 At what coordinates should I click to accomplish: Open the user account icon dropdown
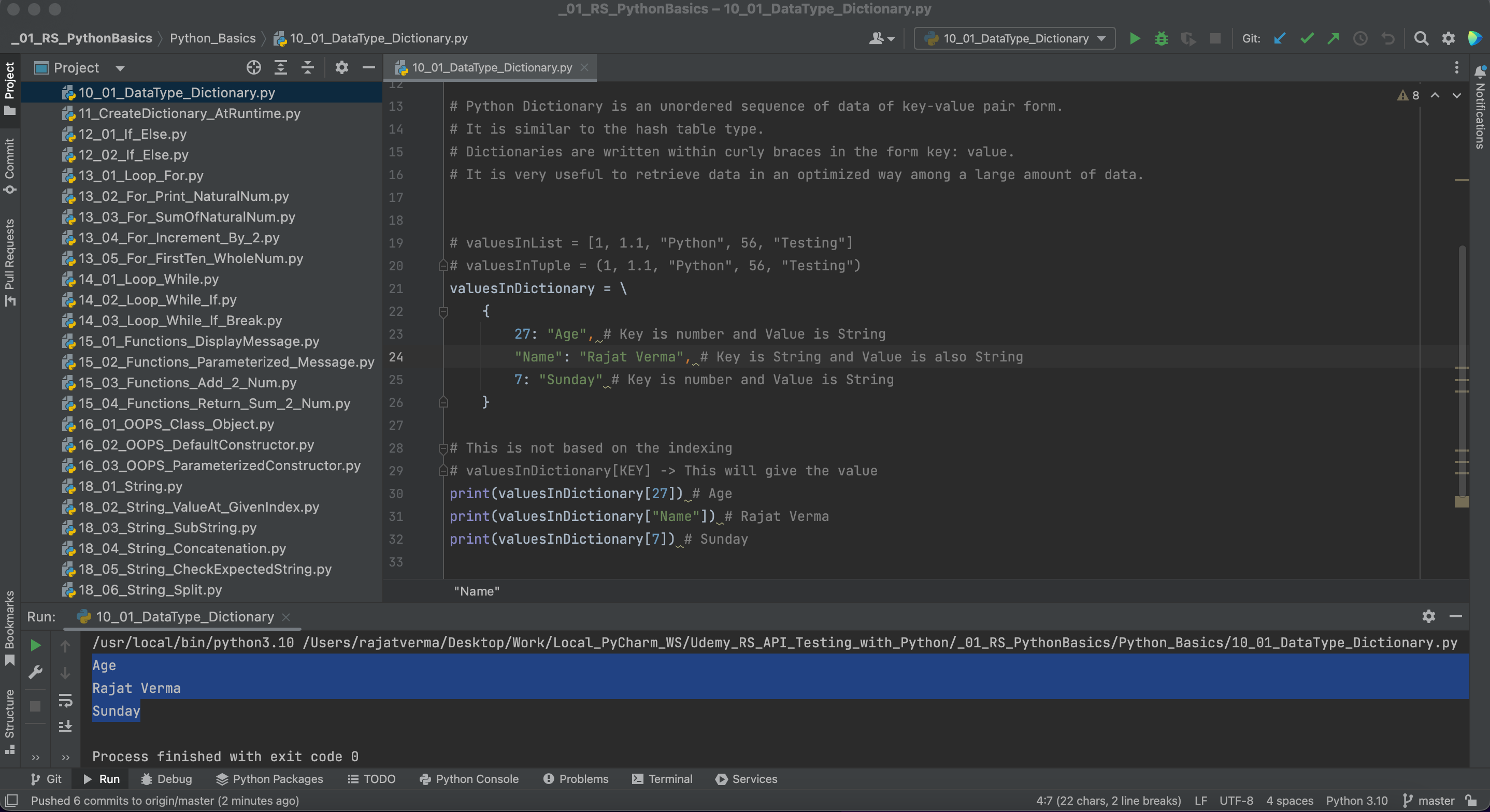[x=881, y=39]
